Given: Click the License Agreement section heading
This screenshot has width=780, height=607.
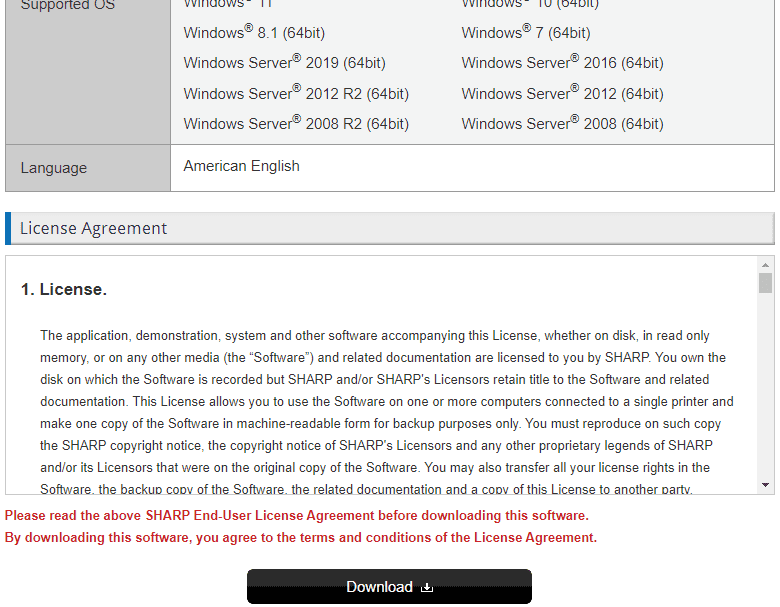Looking at the screenshot, I should [94, 228].
